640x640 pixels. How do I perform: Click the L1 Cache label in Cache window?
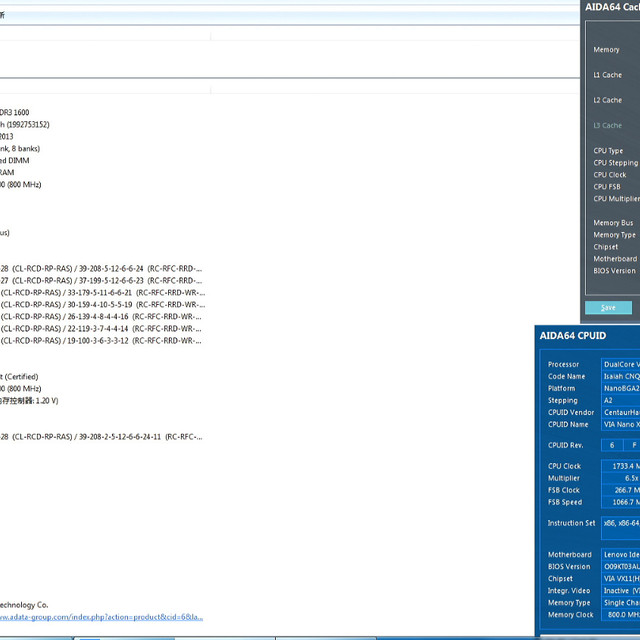[608, 75]
